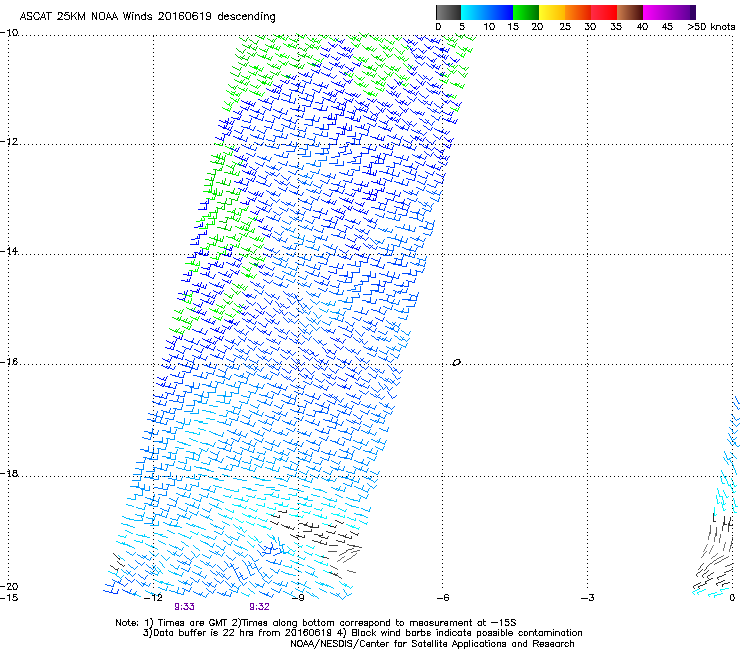Click the '-12' longitude label on bottom axis
The height and width of the screenshot is (650, 740).
[153, 598]
